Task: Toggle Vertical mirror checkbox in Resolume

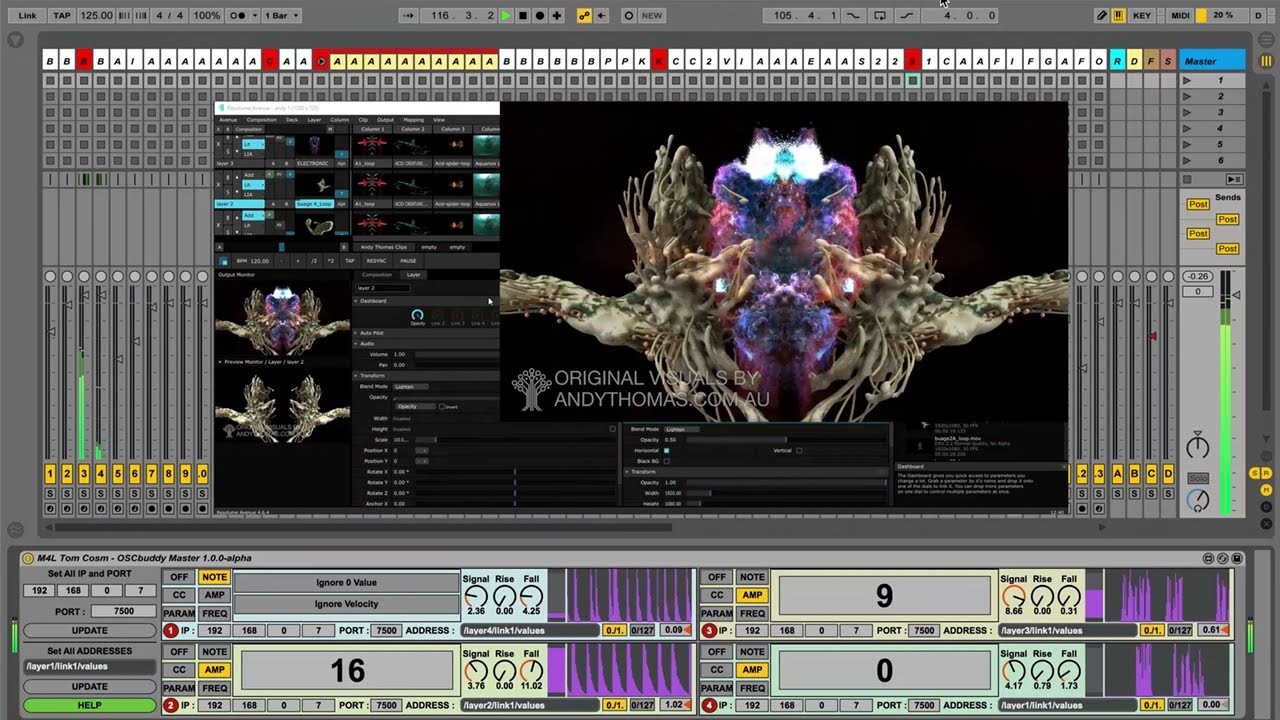Action: coord(799,451)
